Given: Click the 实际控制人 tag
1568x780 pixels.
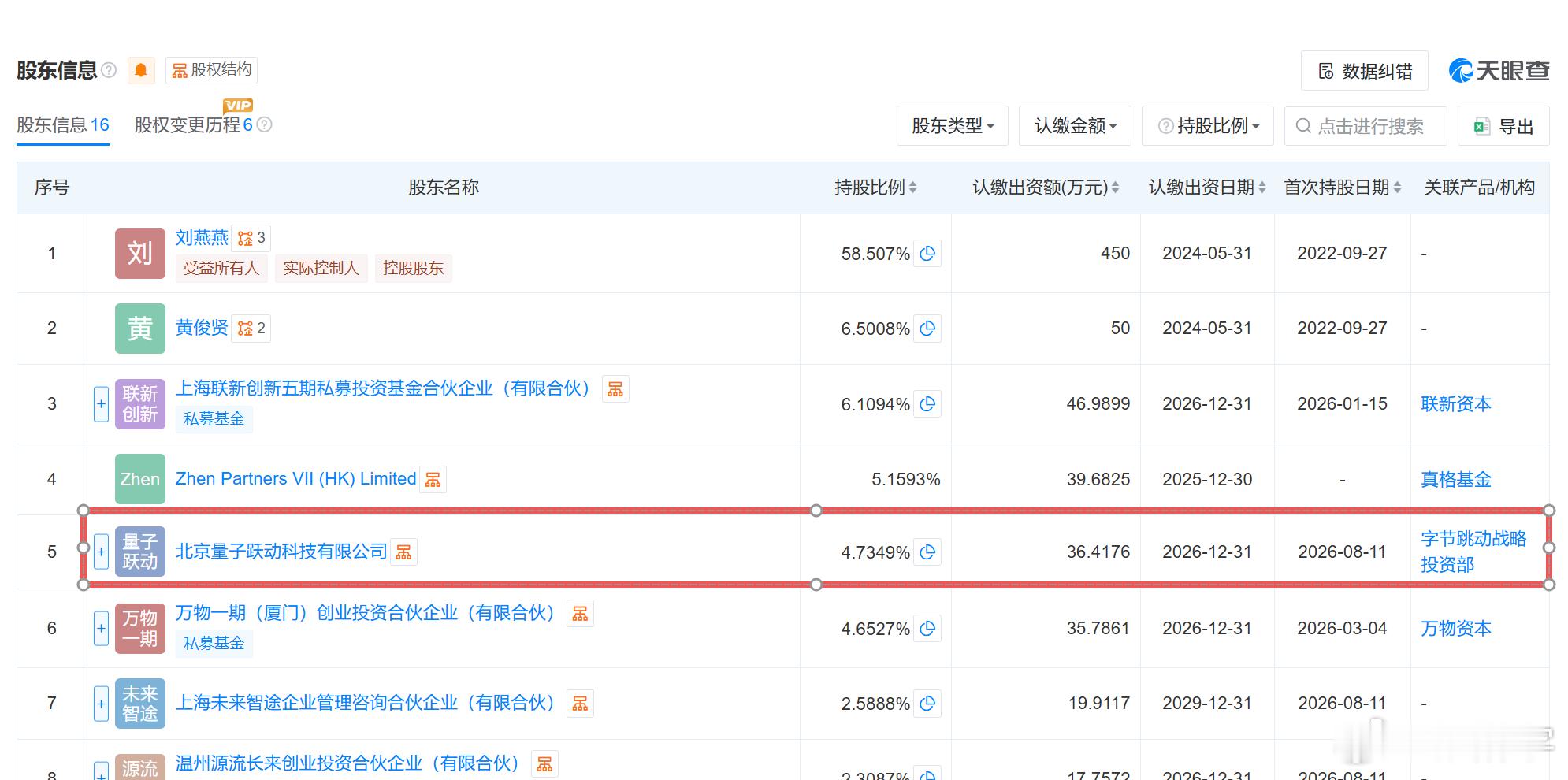Looking at the screenshot, I should [321, 269].
